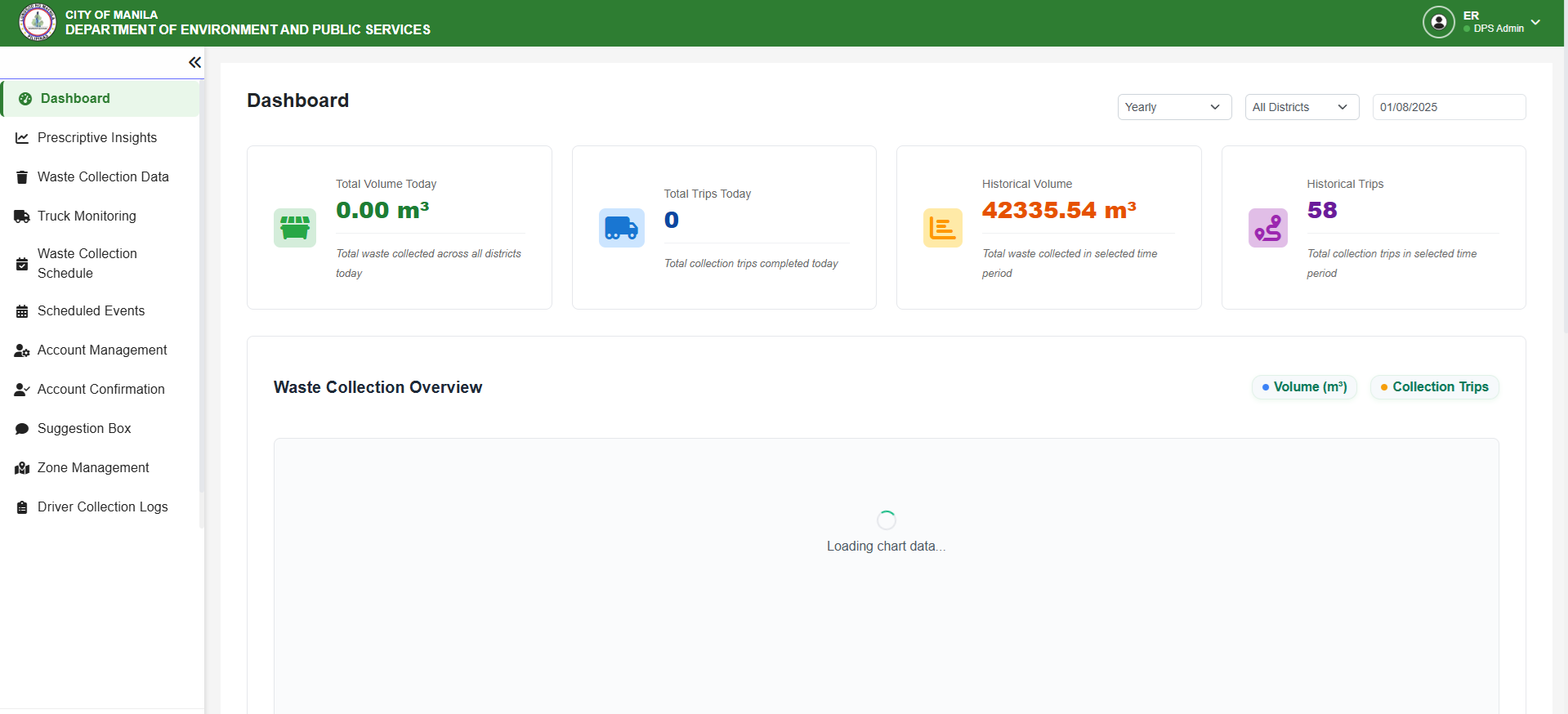Navigate to Zone Management
Image resolution: width=1568 pixels, height=714 pixels.
click(x=101, y=468)
